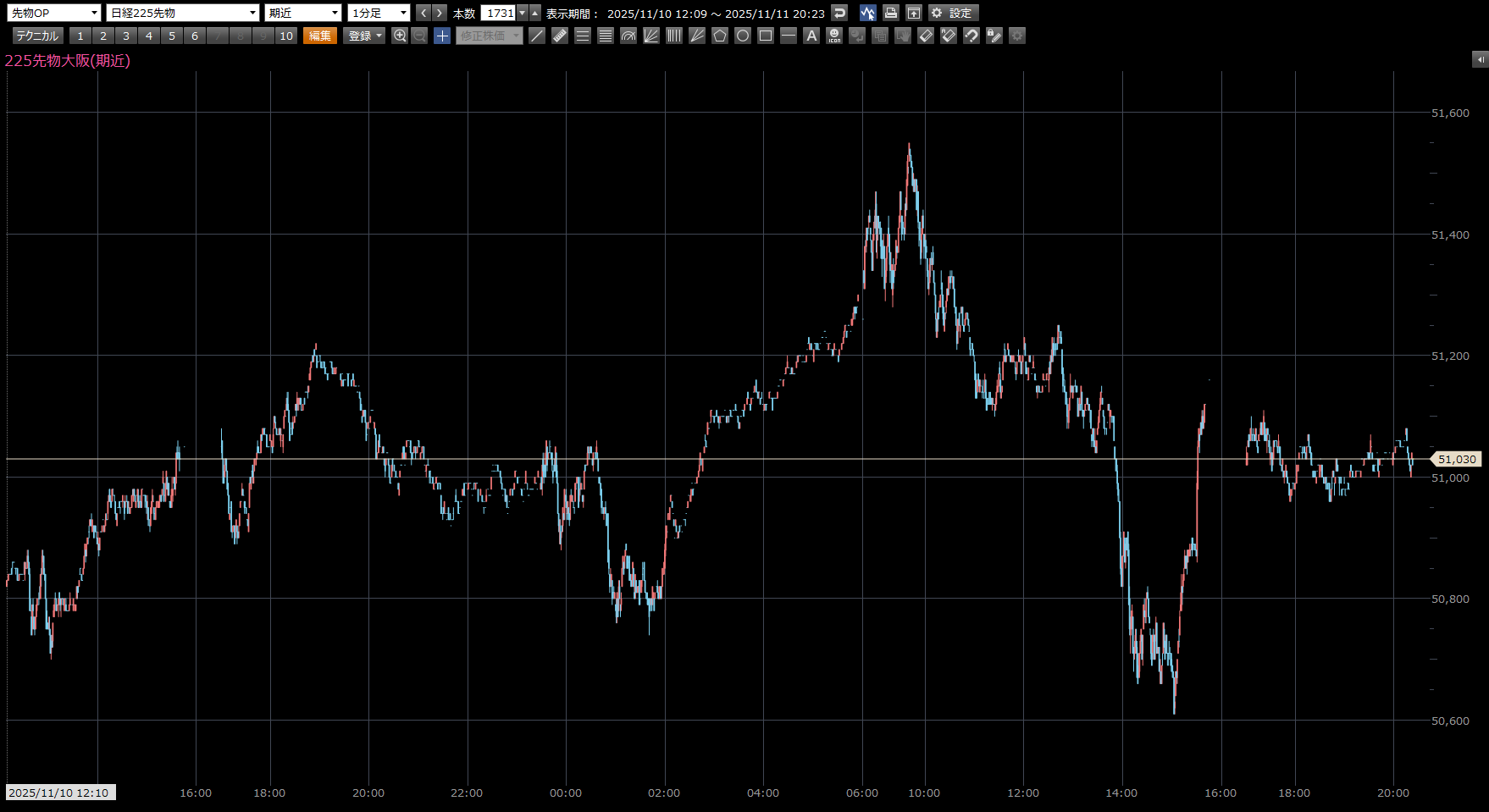
Task: Open the smiley icon stamp tool
Action: pyautogui.click(x=834, y=36)
